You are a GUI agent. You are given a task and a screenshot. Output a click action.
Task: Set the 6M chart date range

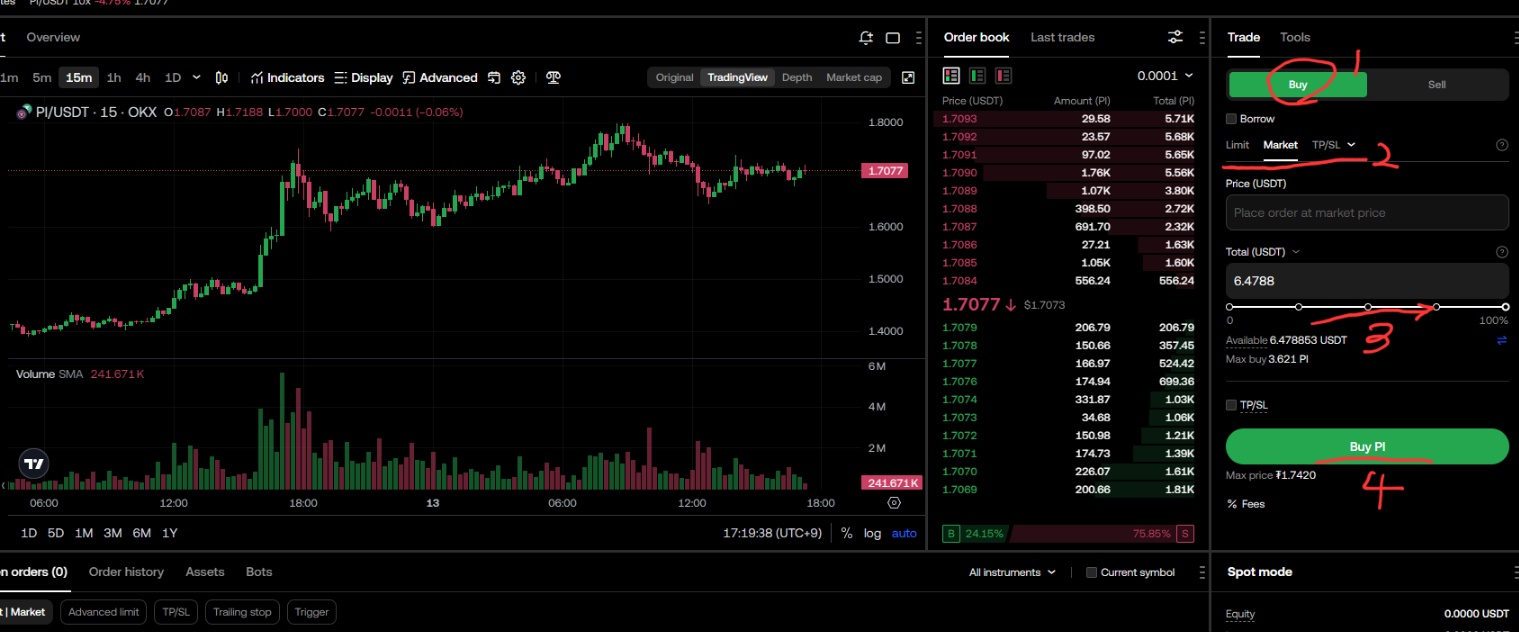[142, 533]
